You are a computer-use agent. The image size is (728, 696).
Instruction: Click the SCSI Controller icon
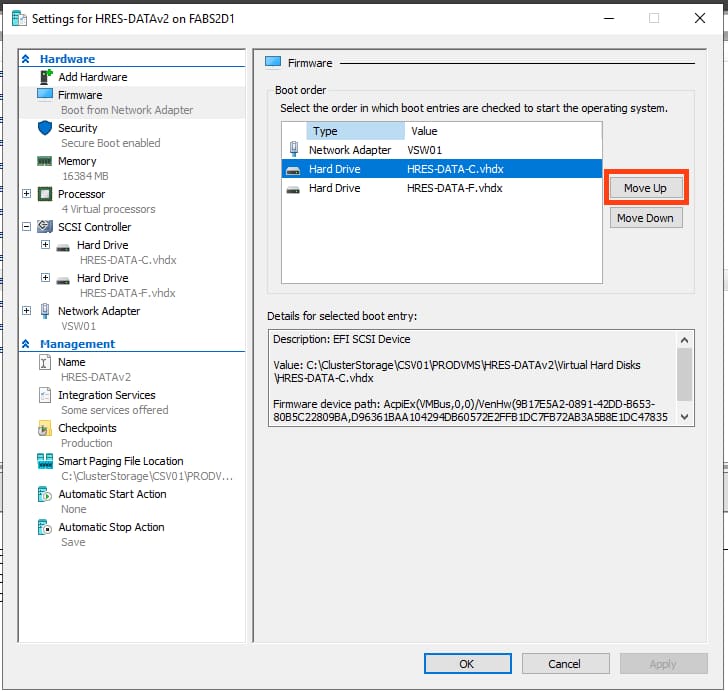click(45, 227)
